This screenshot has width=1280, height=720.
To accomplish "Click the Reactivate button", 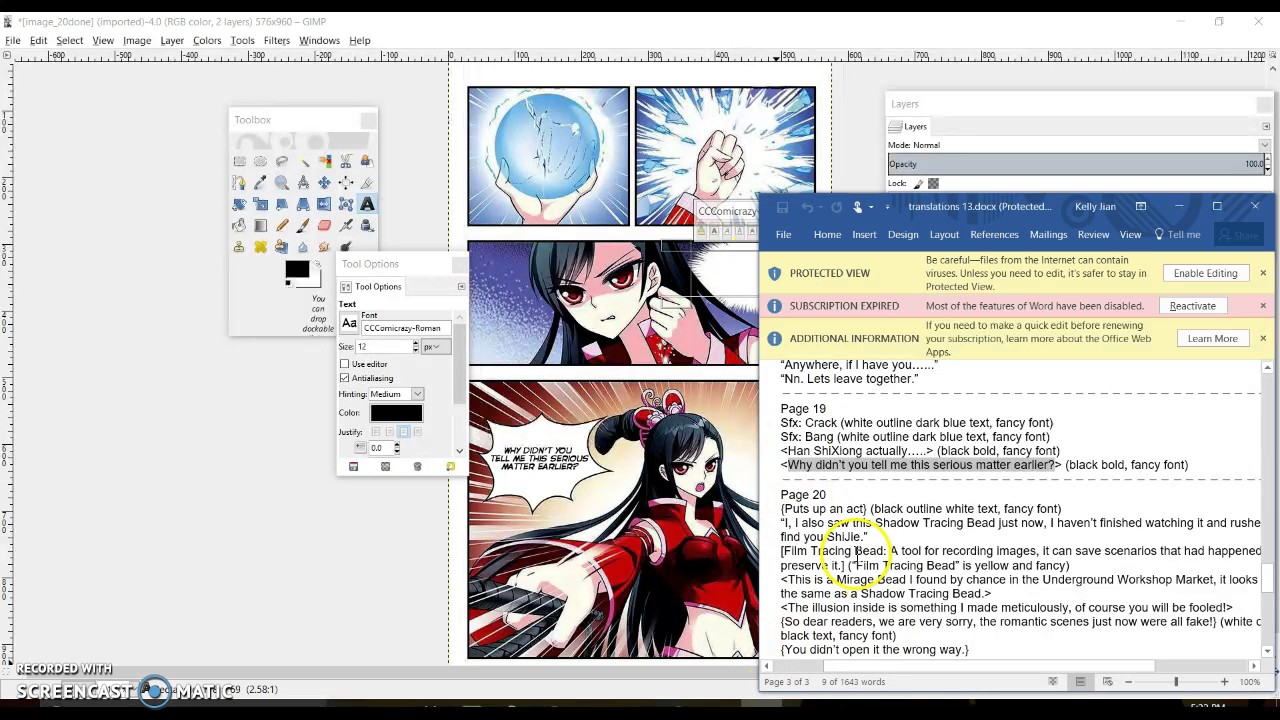I will [1192, 306].
